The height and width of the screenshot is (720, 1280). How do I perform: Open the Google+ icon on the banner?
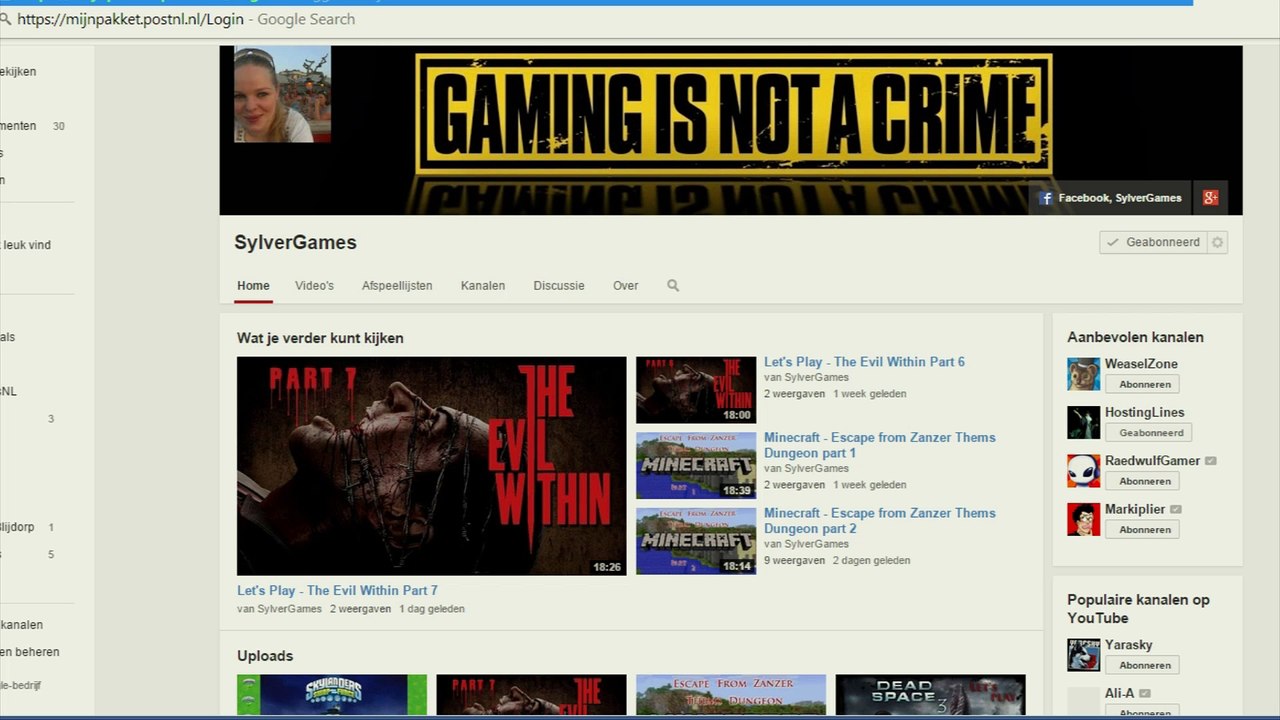pyautogui.click(x=1210, y=198)
